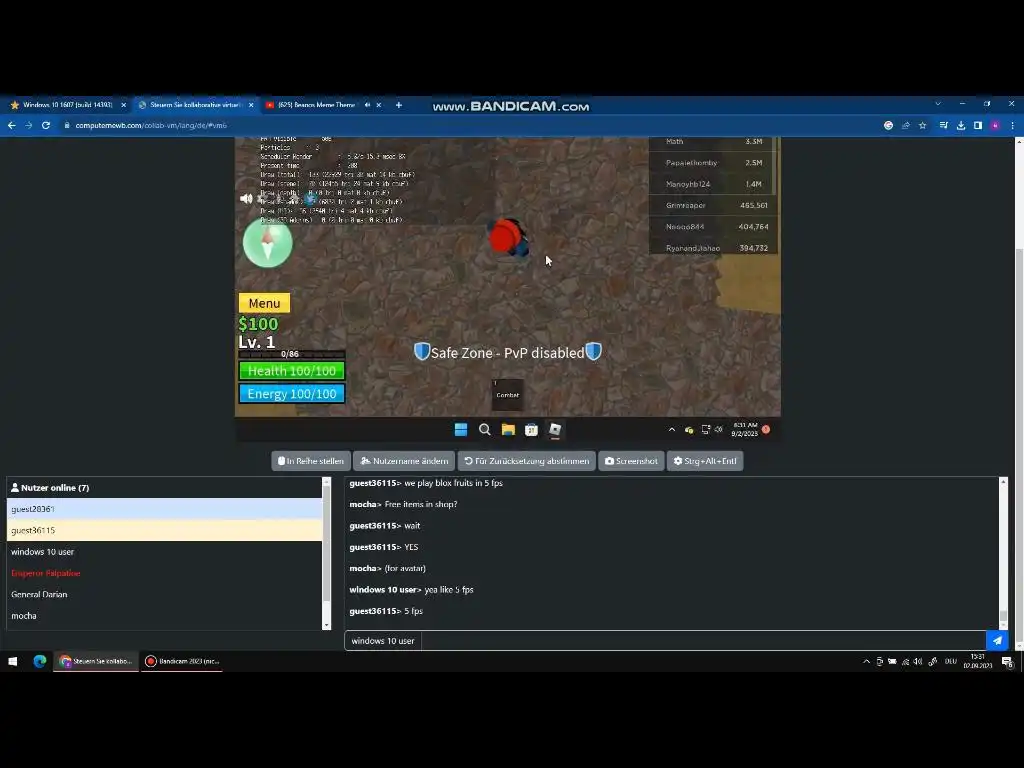Viewport: 1024px width, 768px height.
Task: Open Google icon in address bar
Action: pyautogui.click(x=888, y=125)
